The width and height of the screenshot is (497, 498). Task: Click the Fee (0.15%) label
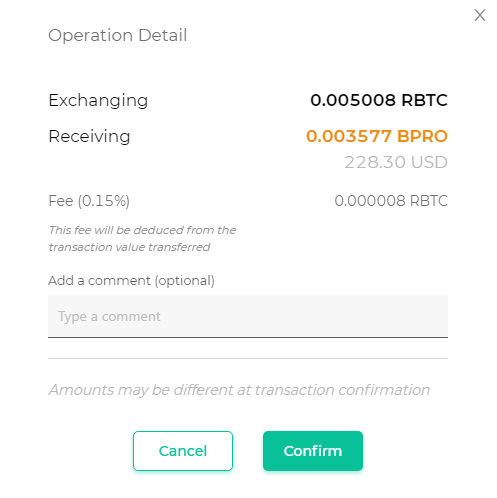(89, 201)
